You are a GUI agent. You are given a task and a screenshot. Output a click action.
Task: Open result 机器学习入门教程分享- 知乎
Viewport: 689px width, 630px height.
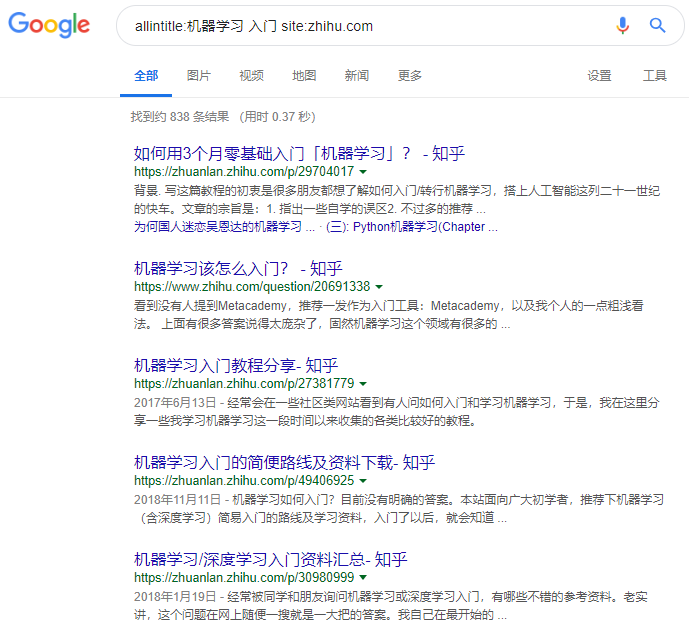236,365
